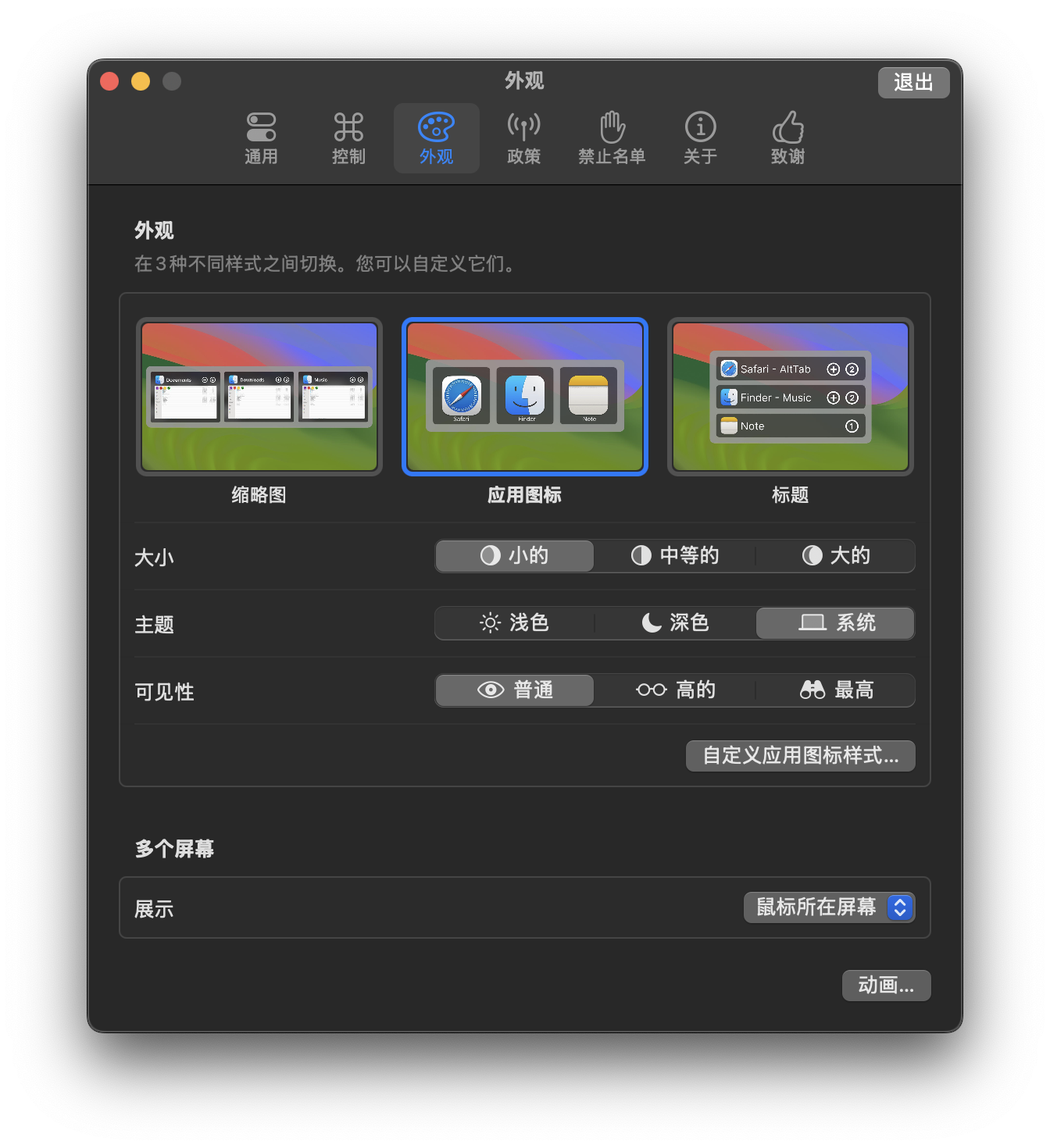Expand the 鼠标所在屏幕 display dropdown
This screenshot has width=1050, height=1148.
(828, 907)
